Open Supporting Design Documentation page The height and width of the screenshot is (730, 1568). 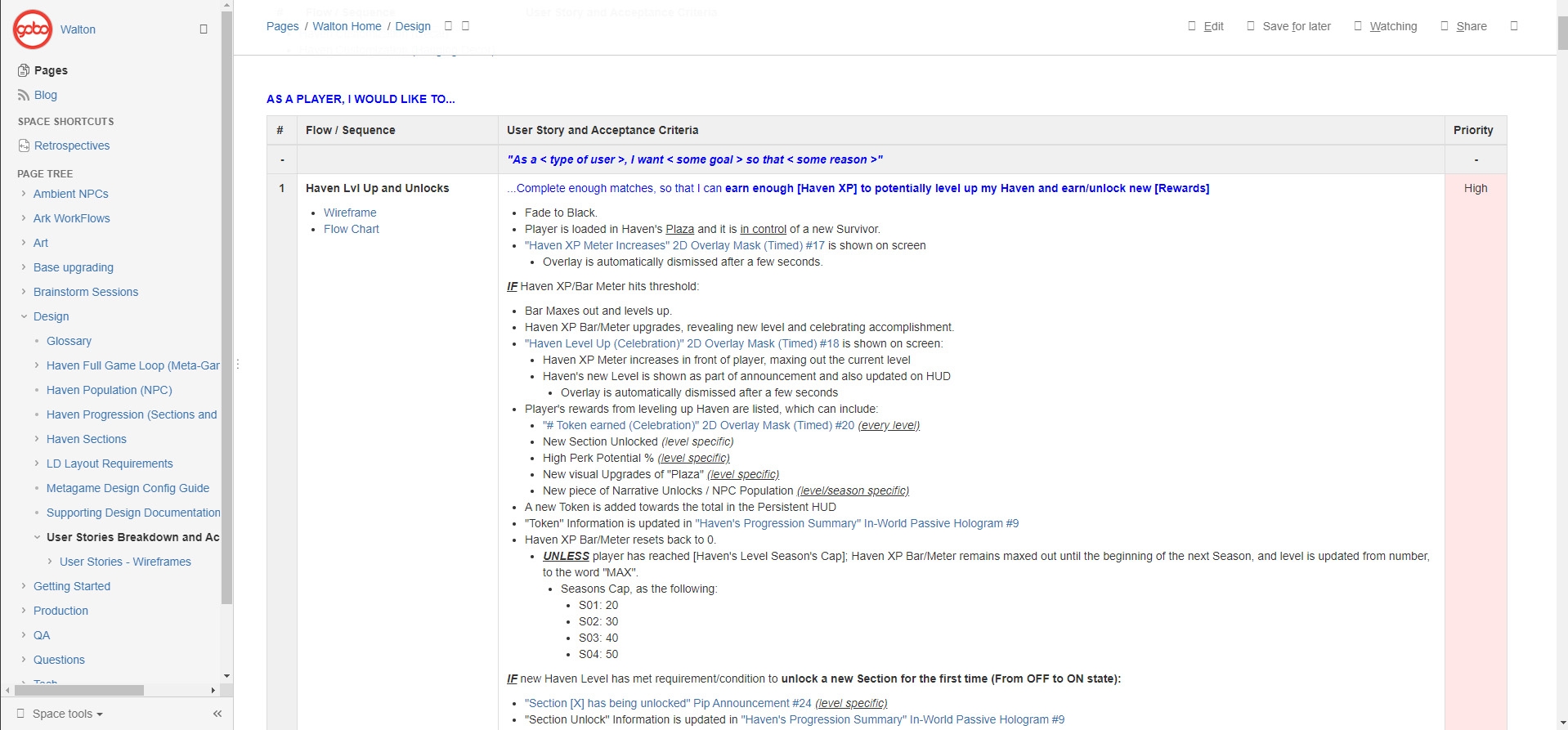tap(133, 513)
